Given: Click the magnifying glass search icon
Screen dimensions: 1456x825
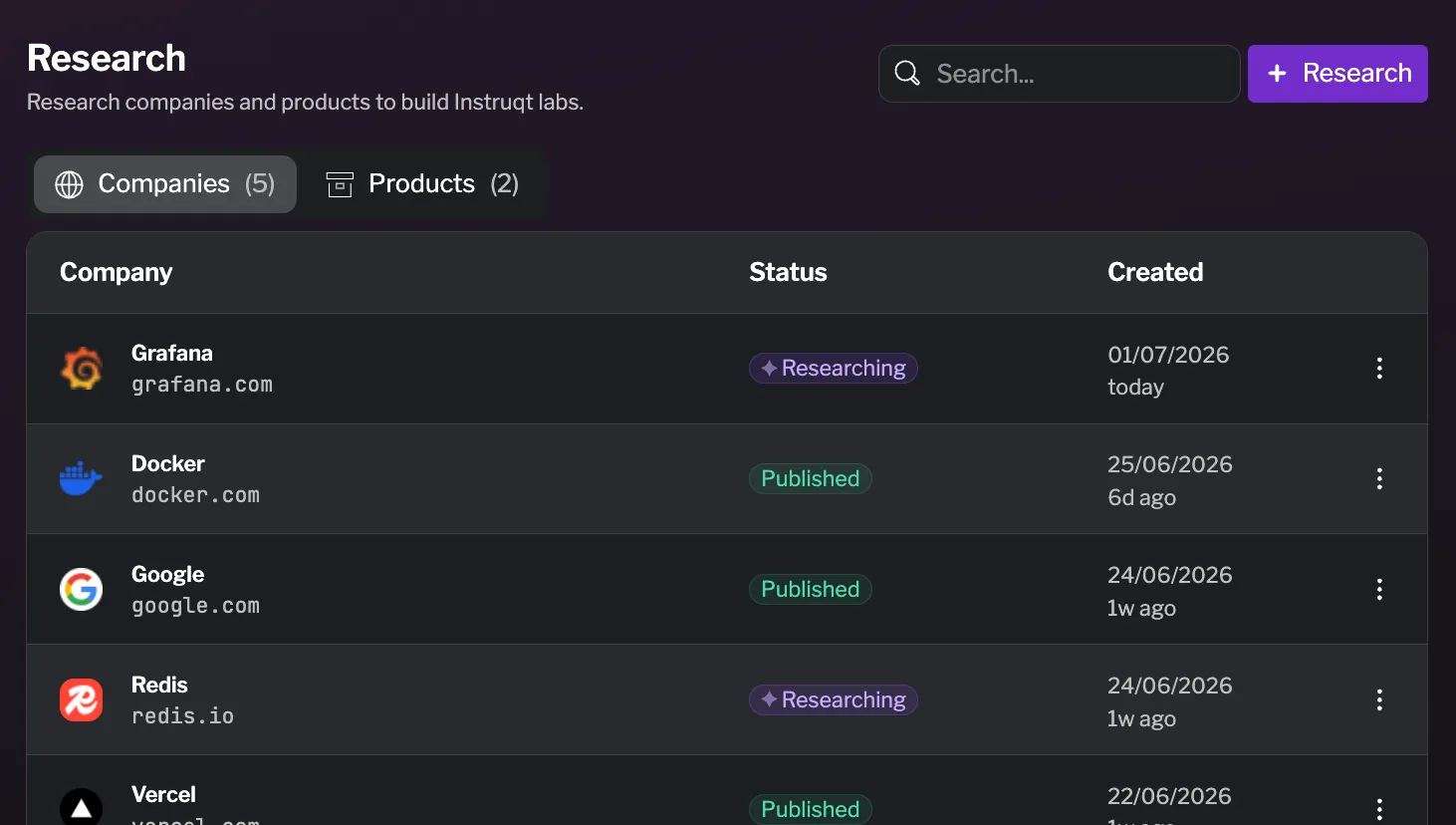Looking at the screenshot, I should 907,74.
